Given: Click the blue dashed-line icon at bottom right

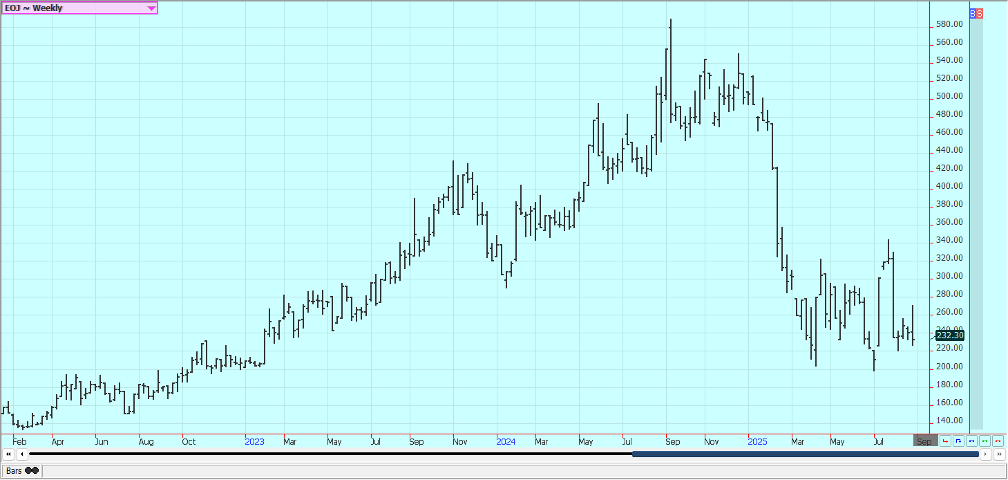Looking at the screenshot, I should 971,441.
